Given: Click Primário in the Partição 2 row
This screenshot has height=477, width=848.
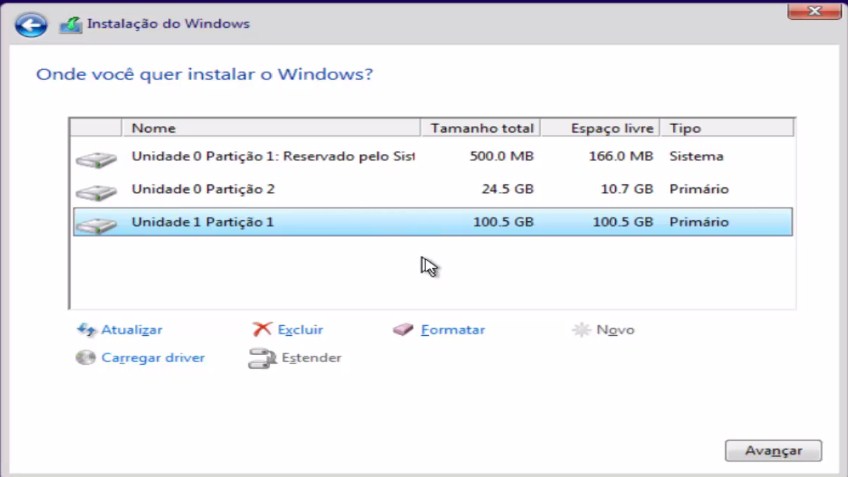Looking at the screenshot, I should pos(699,189).
